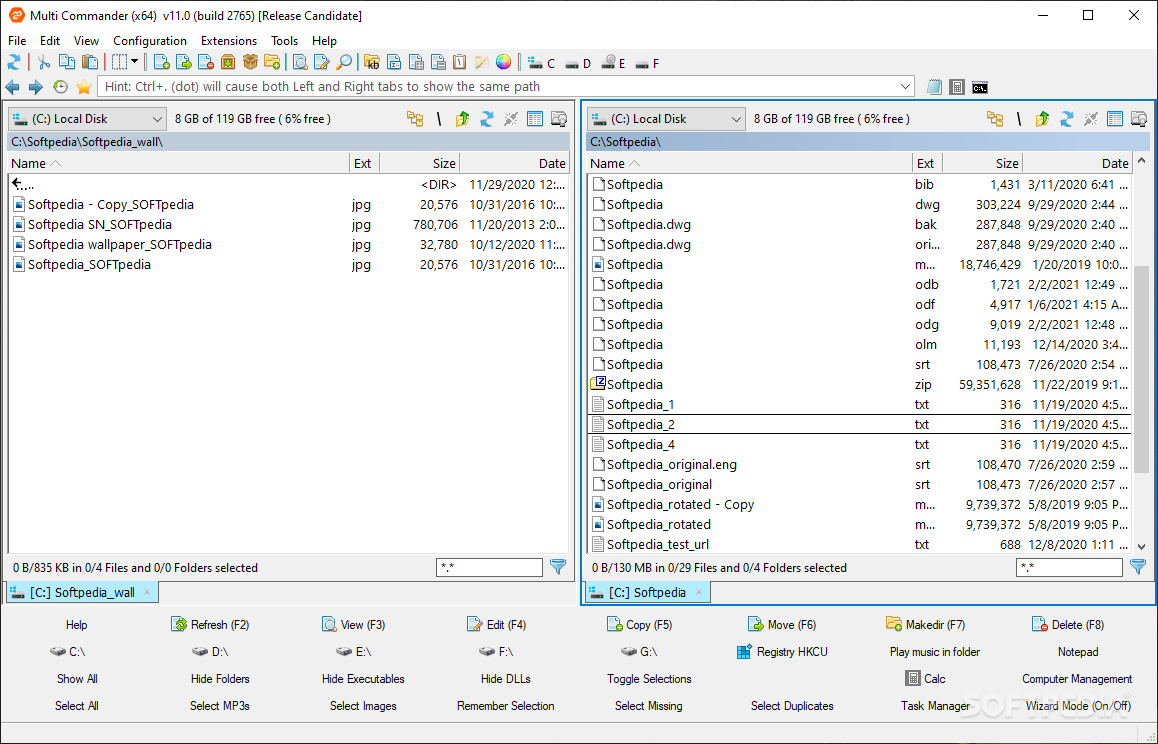Click the Delete (F8) button
Image resolution: width=1158 pixels, height=744 pixels.
tap(1068, 625)
